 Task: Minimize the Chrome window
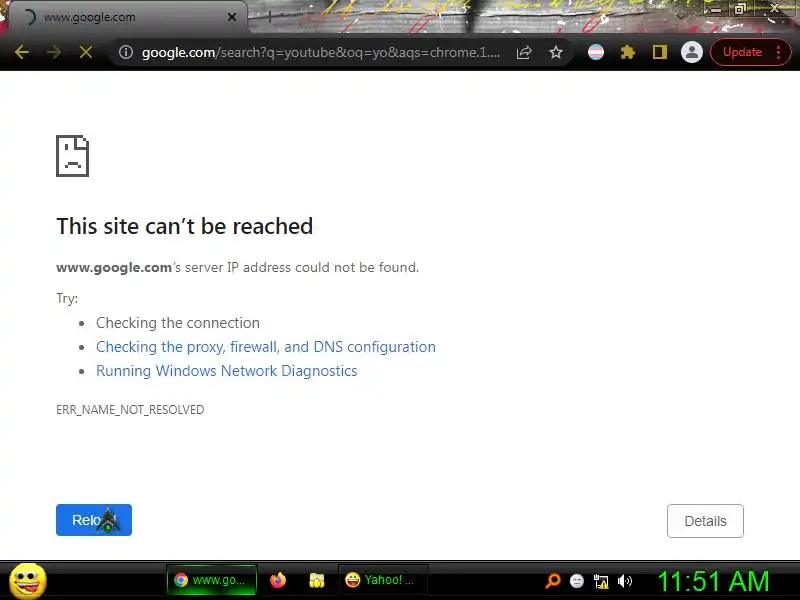click(x=716, y=9)
